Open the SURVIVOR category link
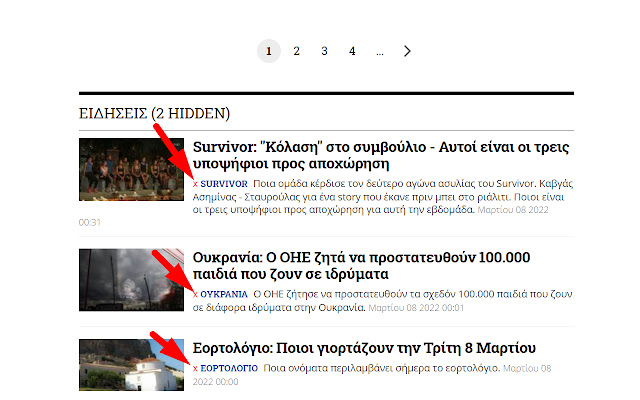This screenshot has width=640, height=400. (224, 184)
